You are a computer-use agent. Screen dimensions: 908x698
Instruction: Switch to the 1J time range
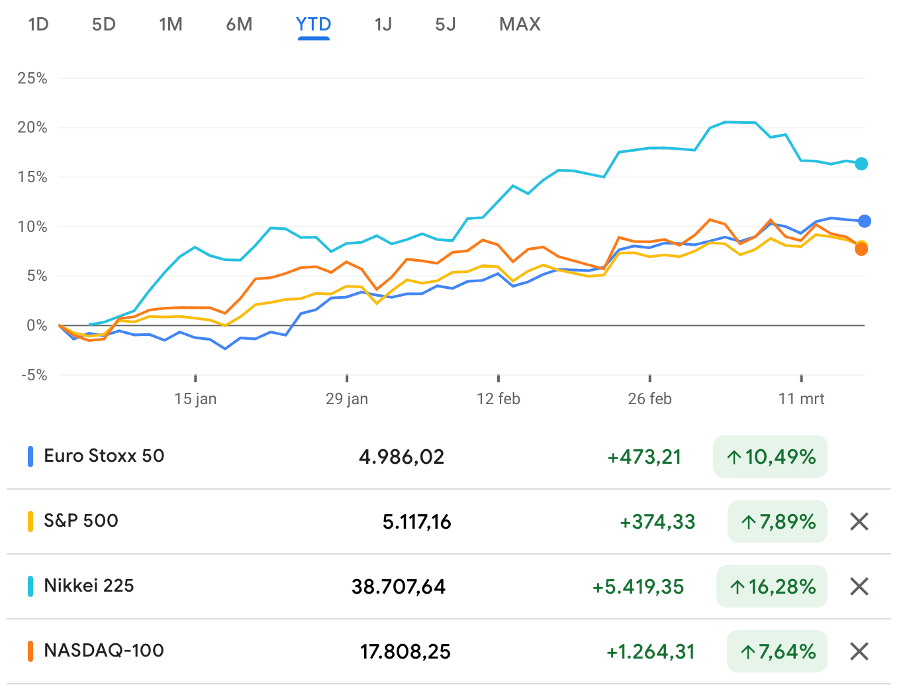[383, 24]
